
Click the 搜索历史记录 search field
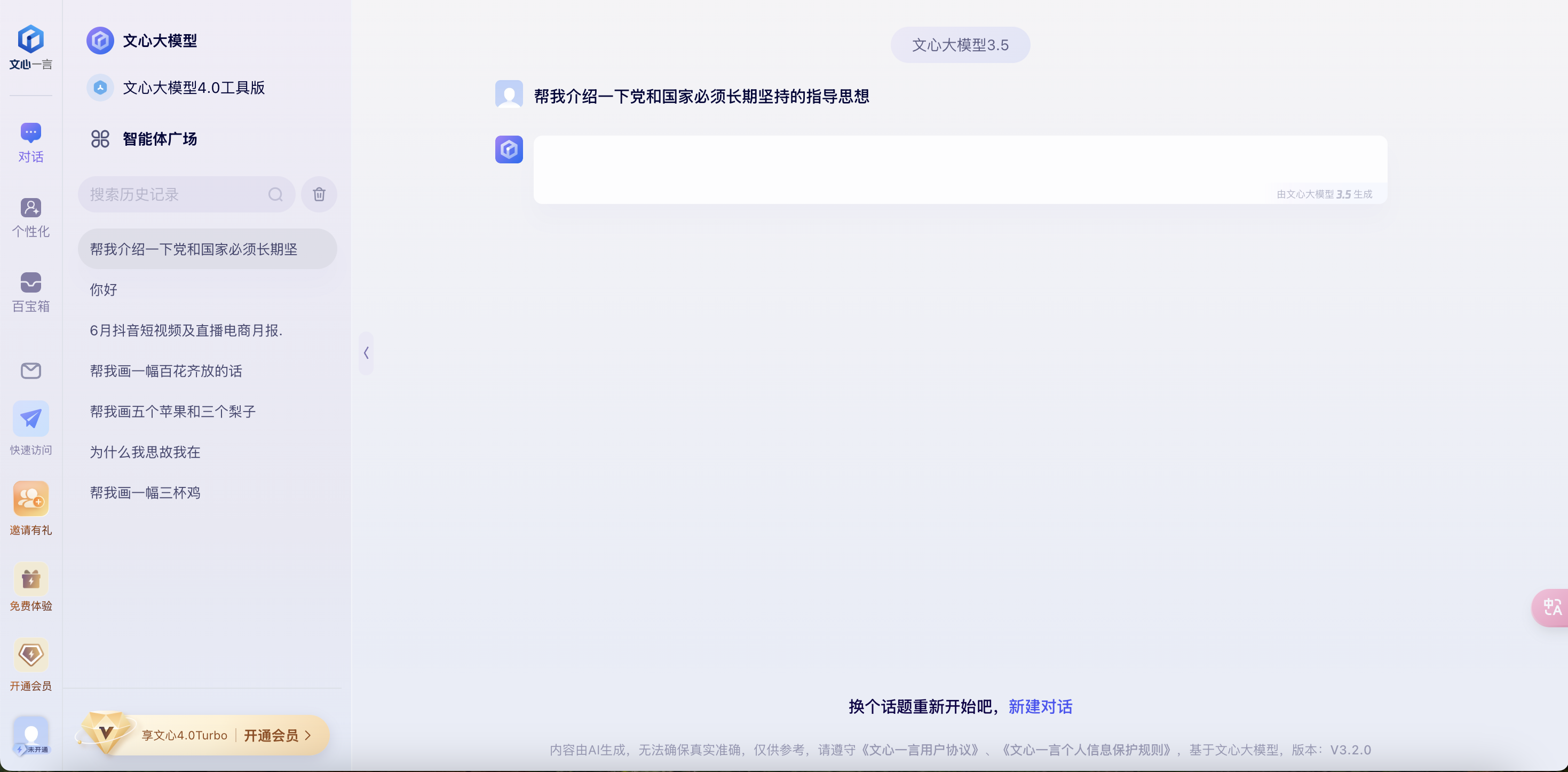click(x=177, y=194)
